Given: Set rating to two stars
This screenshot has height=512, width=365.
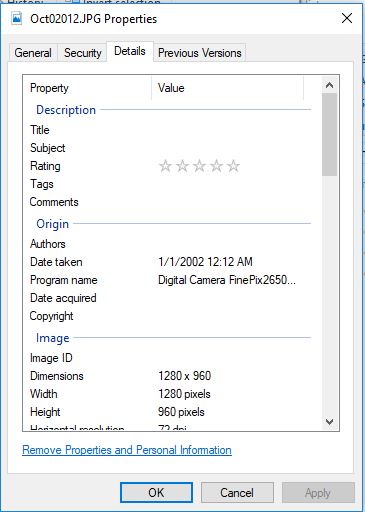Looking at the screenshot, I should click(x=182, y=166).
